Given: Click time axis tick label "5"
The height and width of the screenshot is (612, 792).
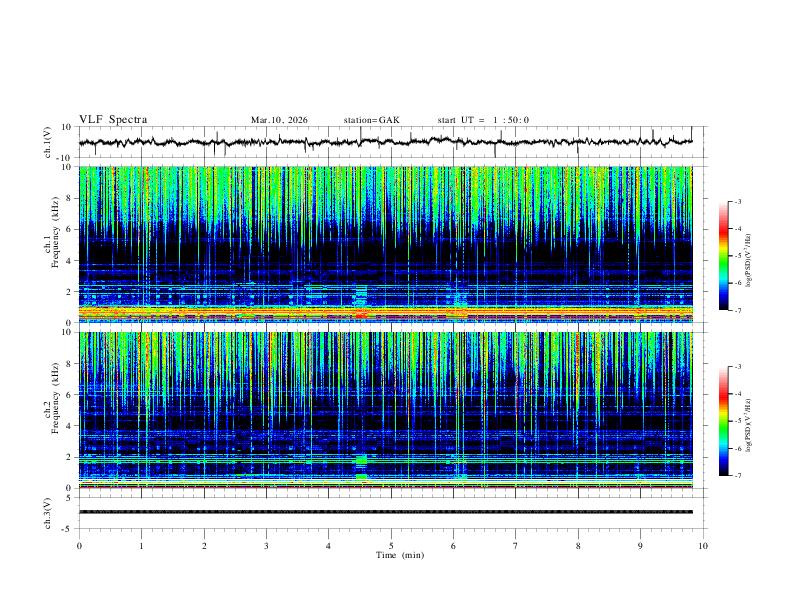Looking at the screenshot, I should 391,546.
